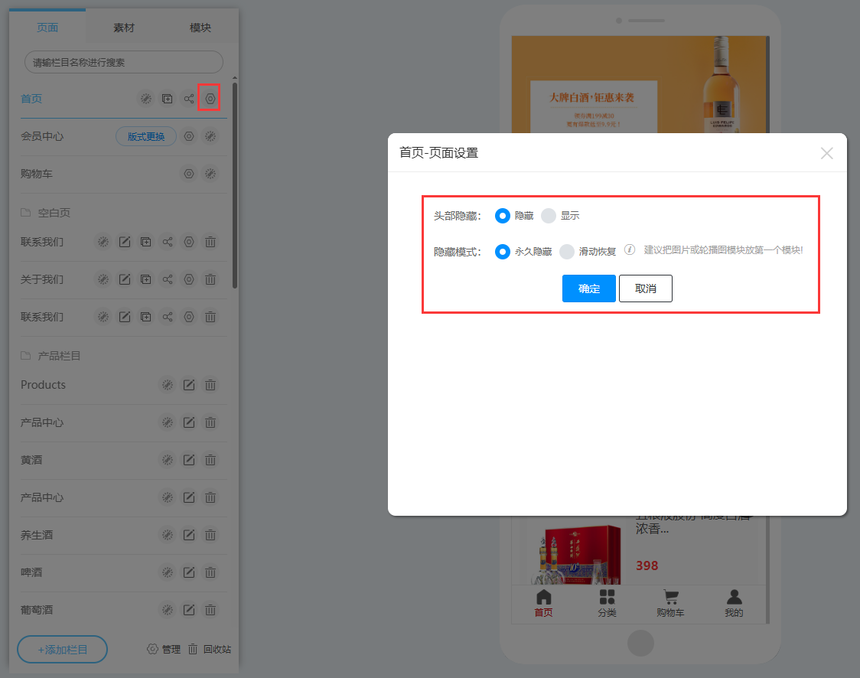Click the 栏目 name search input field
Screen dimensions: 860x678
tap(123, 62)
